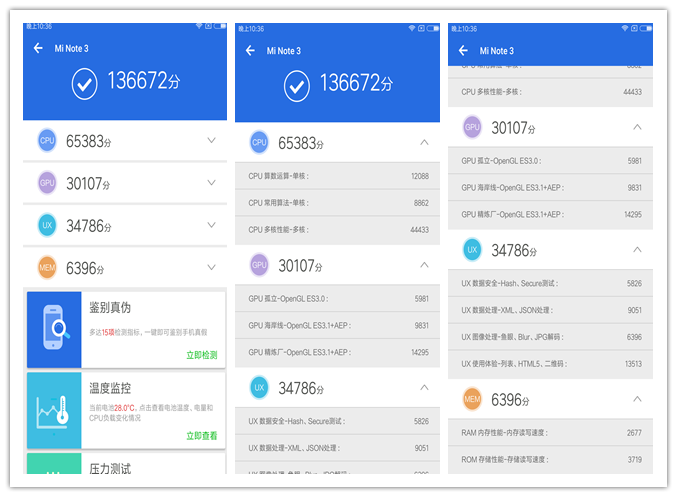Select GPU row valued 9831 in right screen
The height and width of the screenshot is (497, 677).
point(550,187)
